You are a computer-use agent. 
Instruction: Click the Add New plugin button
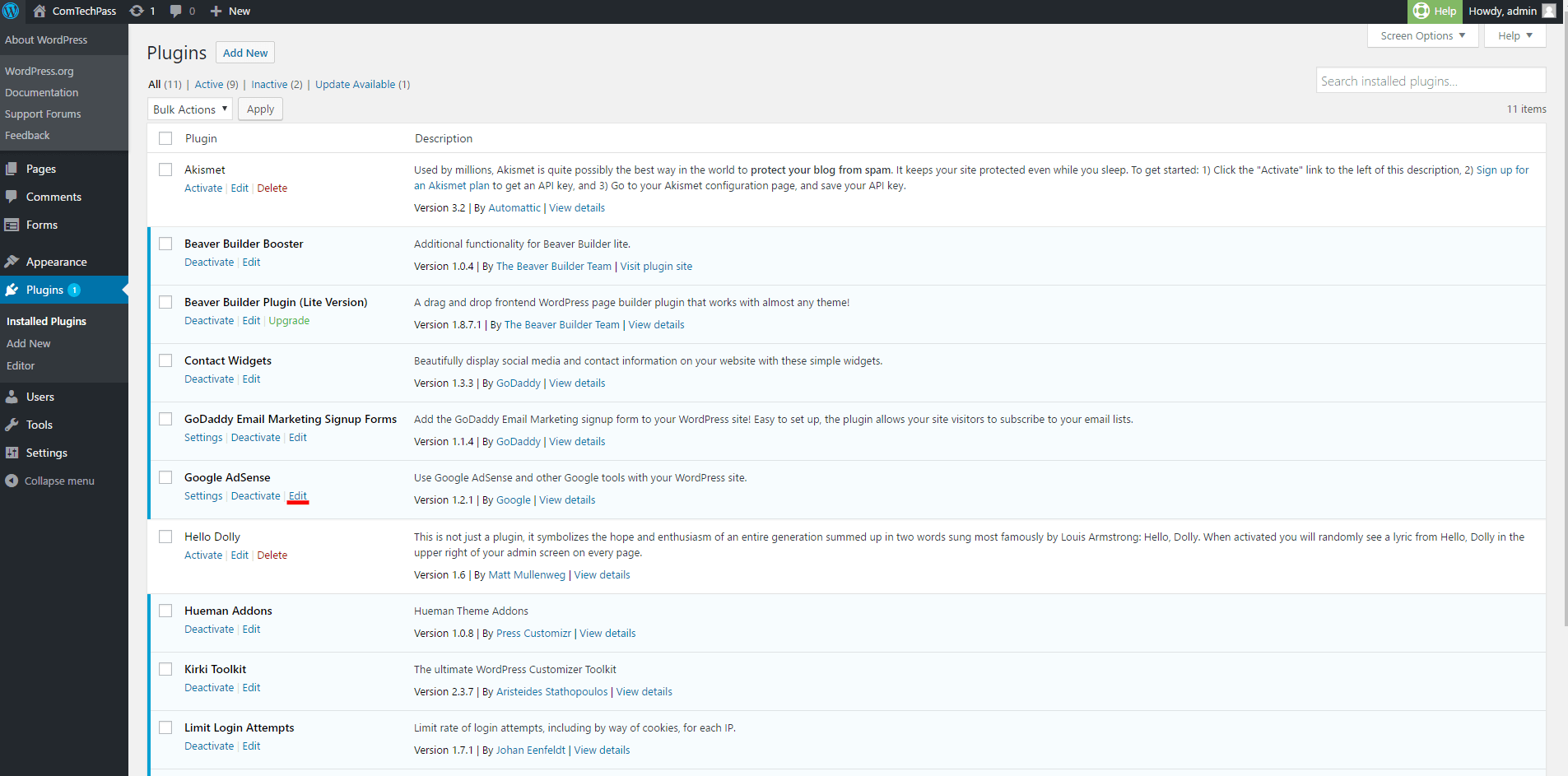pyautogui.click(x=245, y=53)
